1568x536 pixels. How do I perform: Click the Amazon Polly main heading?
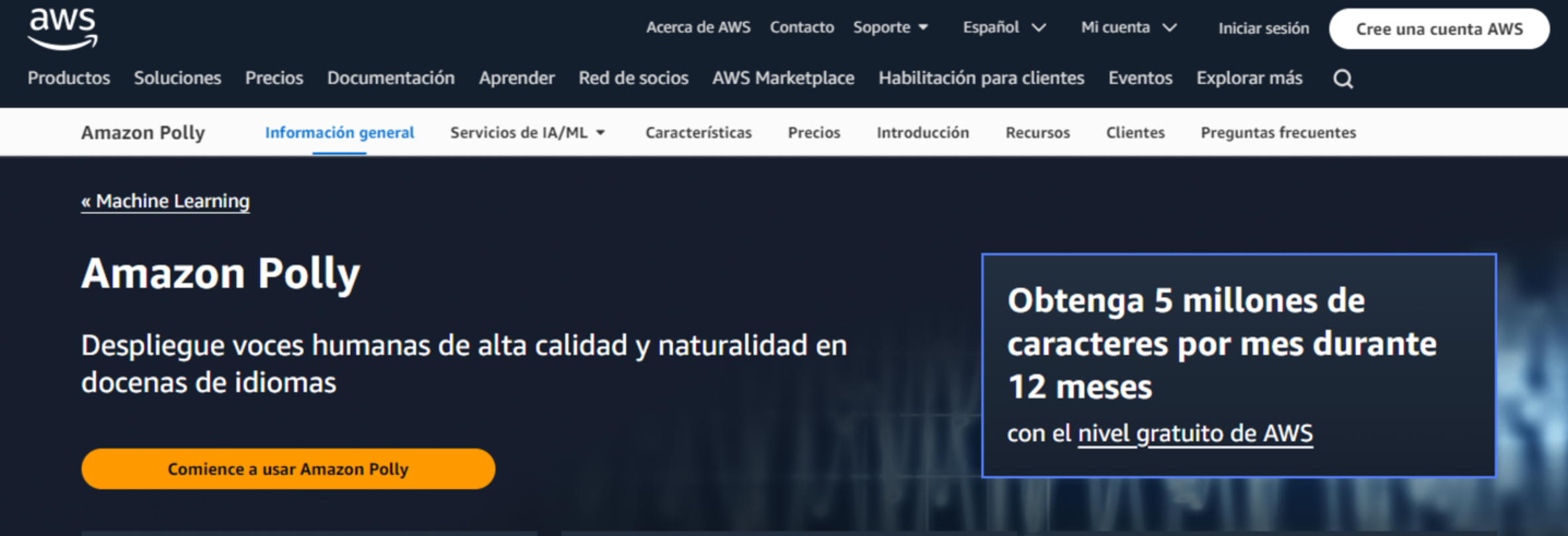(x=220, y=273)
